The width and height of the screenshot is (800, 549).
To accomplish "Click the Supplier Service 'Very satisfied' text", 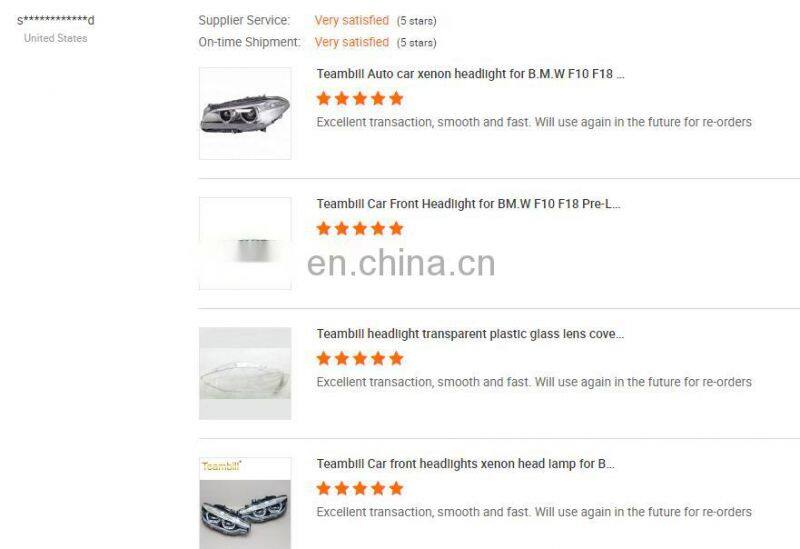I will pyautogui.click(x=352, y=20).
